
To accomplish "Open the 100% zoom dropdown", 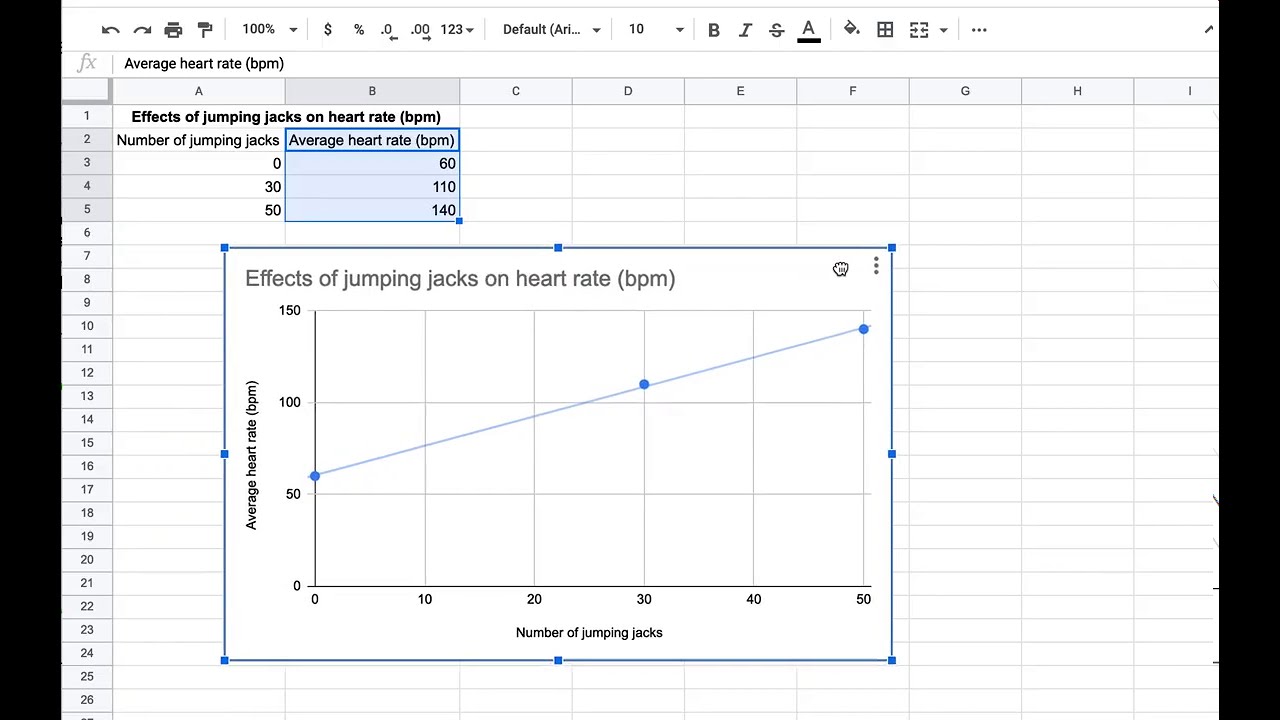I will tap(270, 30).
